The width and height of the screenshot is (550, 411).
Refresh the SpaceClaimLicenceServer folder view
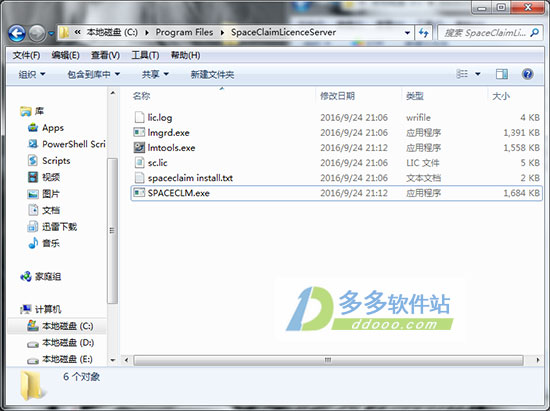424,33
